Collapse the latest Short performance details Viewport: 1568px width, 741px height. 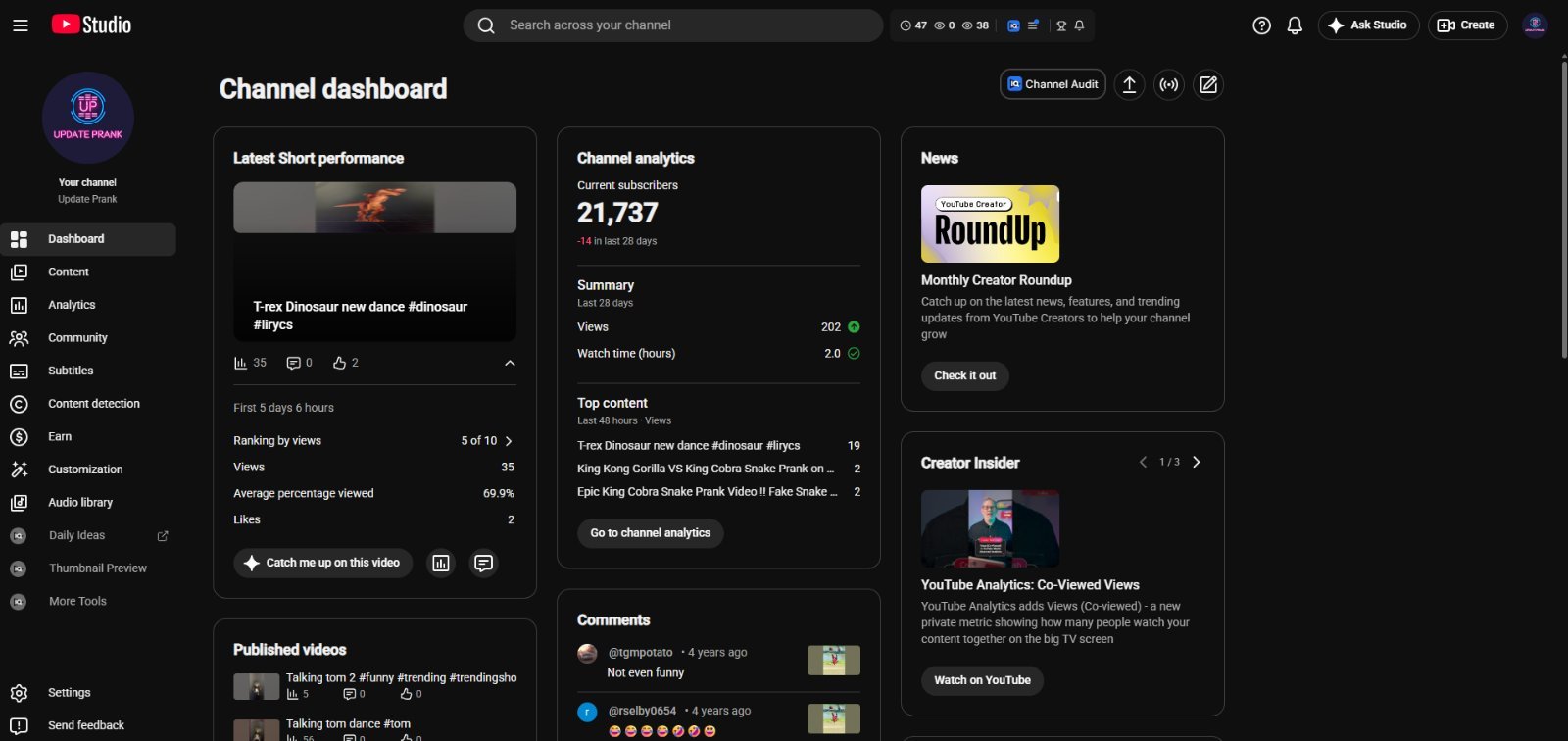pyautogui.click(x=510, y=363)
